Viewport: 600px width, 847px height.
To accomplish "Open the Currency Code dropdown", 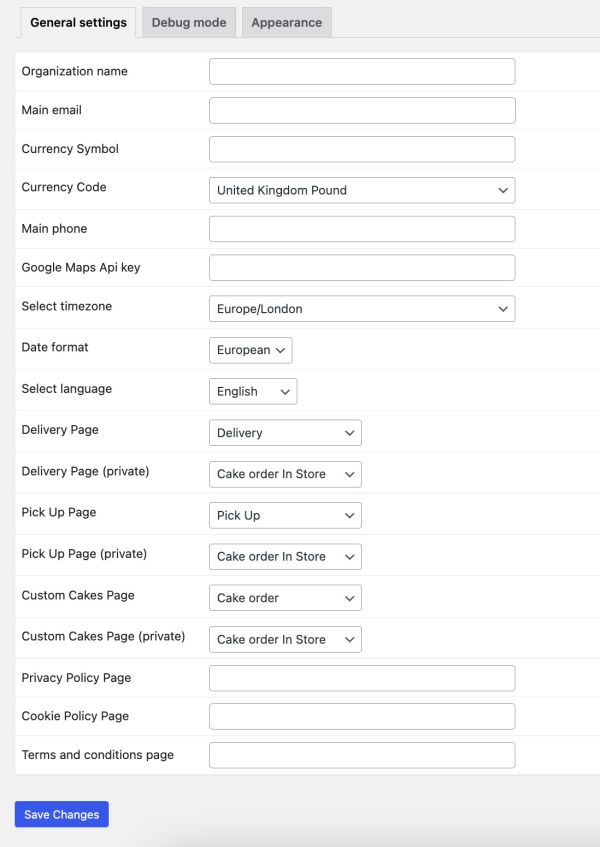I will pyautogui.click(x=361, y=190).
